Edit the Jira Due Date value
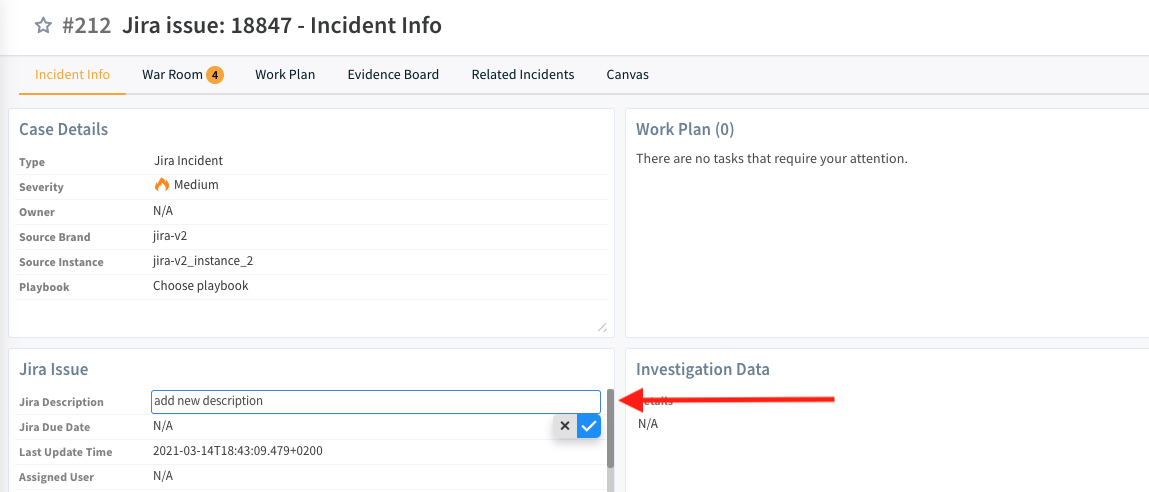1149x492 pixels. click(x=164, y=426)
